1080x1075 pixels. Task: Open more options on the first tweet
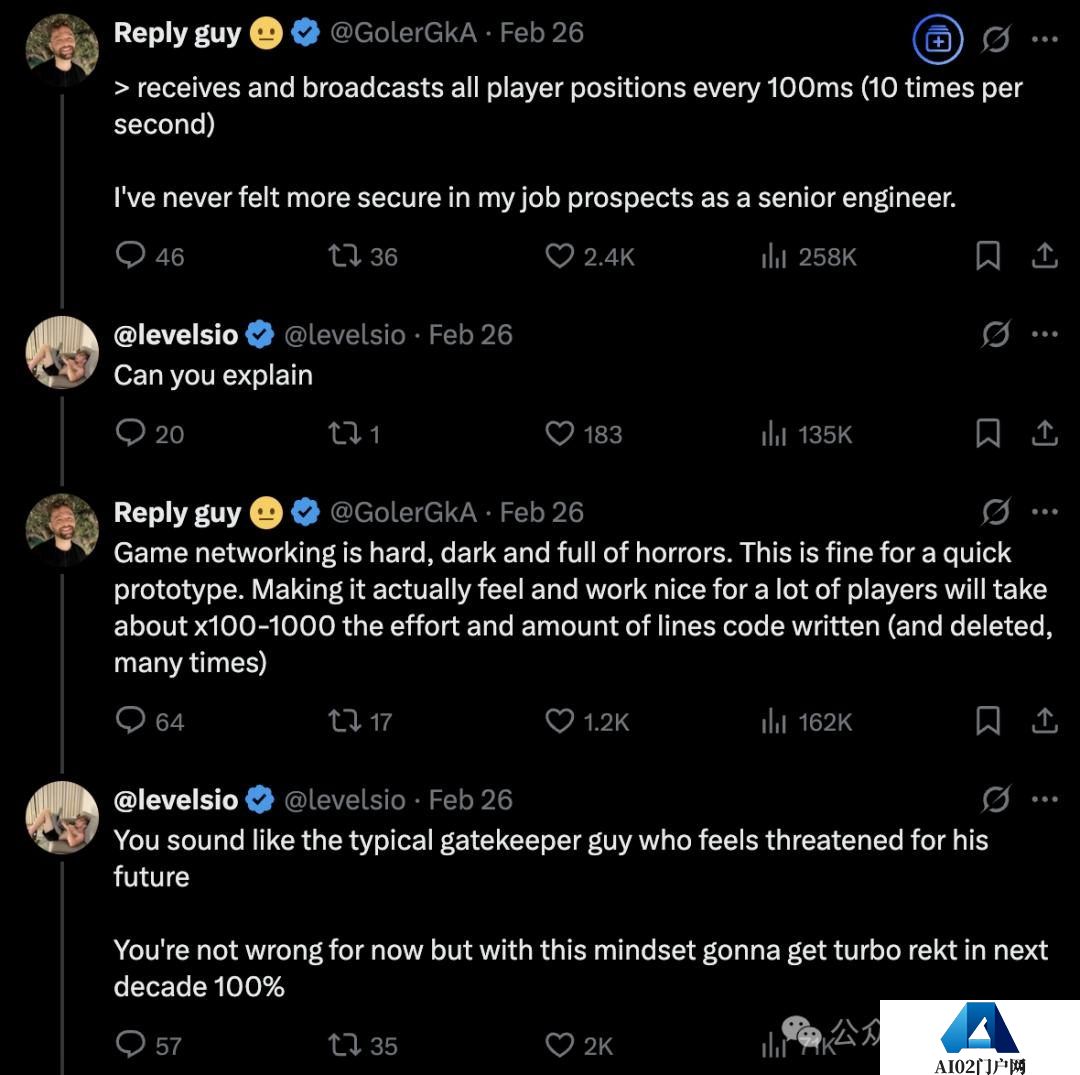click(x=1044, y=40)
